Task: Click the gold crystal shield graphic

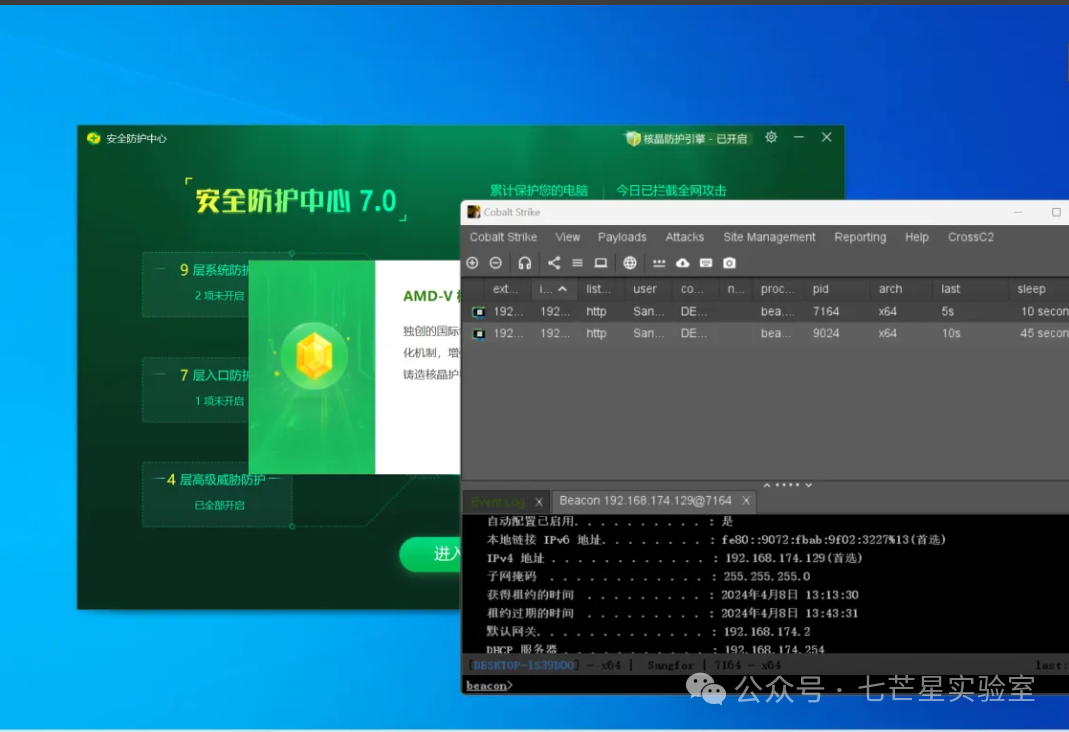Action: [x=314, y=356]
